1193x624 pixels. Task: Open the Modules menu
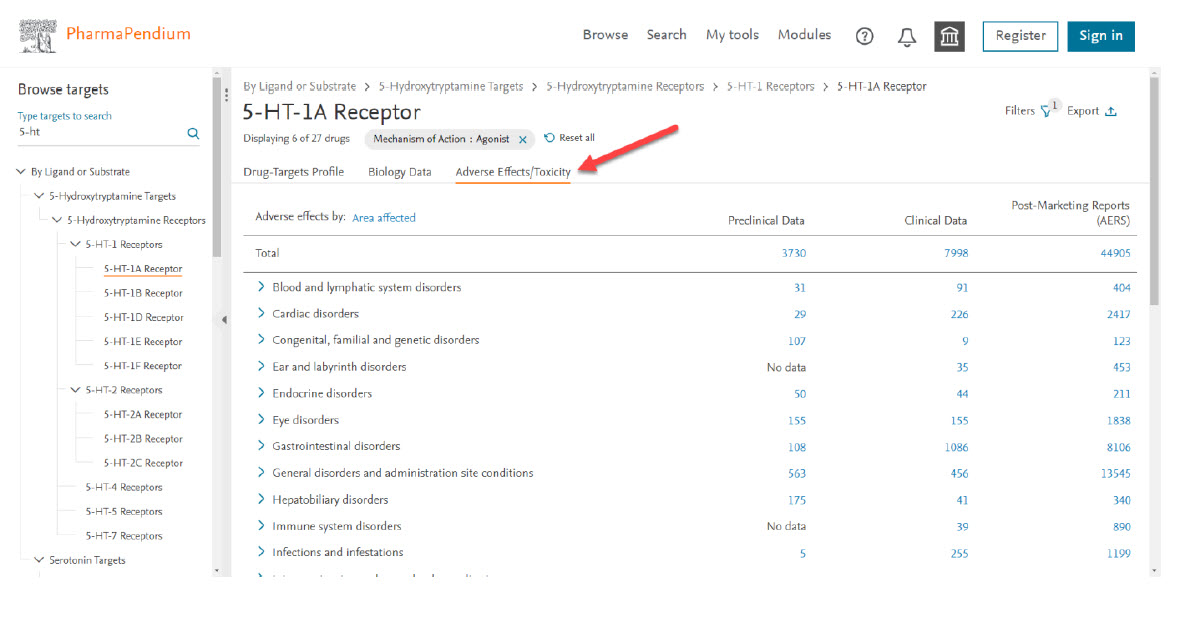pos(804,35)
